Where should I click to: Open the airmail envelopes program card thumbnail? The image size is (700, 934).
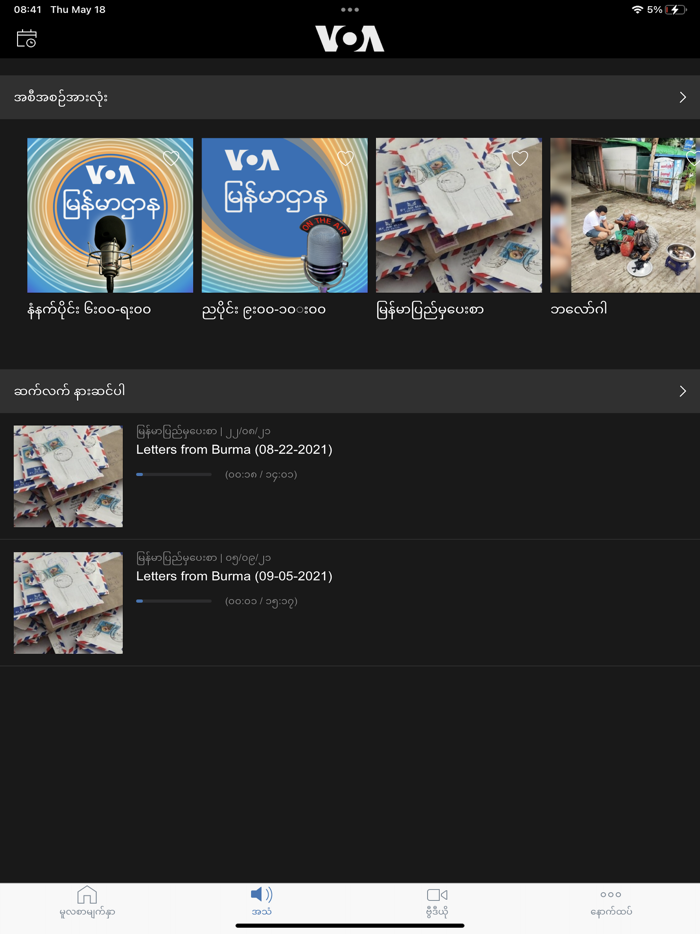[459, 215]
